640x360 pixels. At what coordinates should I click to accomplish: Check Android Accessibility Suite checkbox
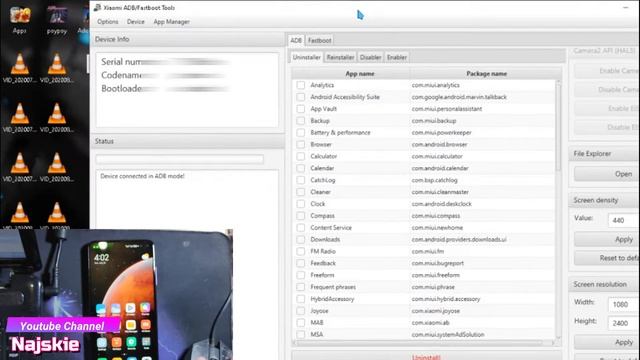pyautogui.click(x=301, y=97)
